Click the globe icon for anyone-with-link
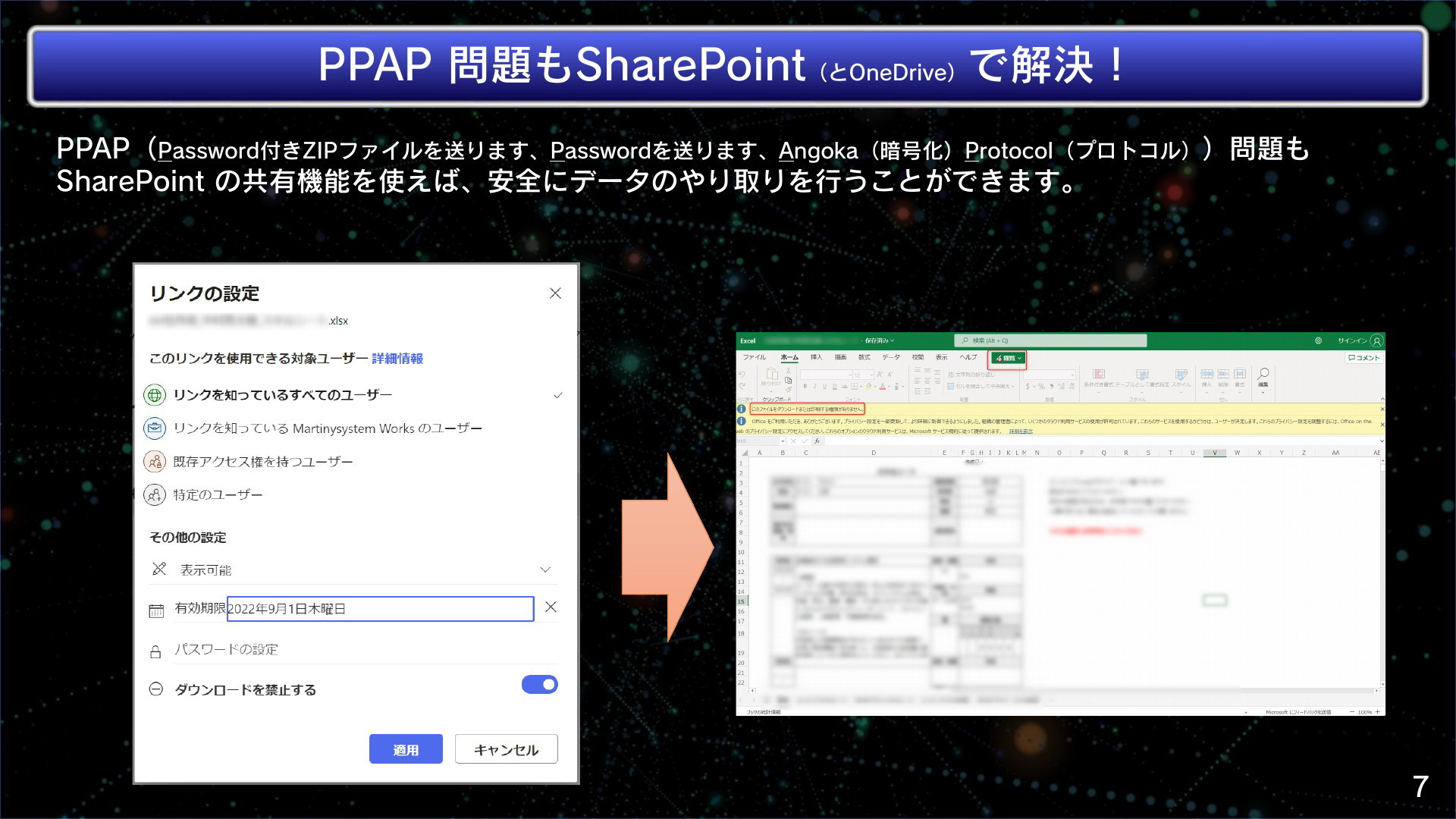 coord(155,395)
